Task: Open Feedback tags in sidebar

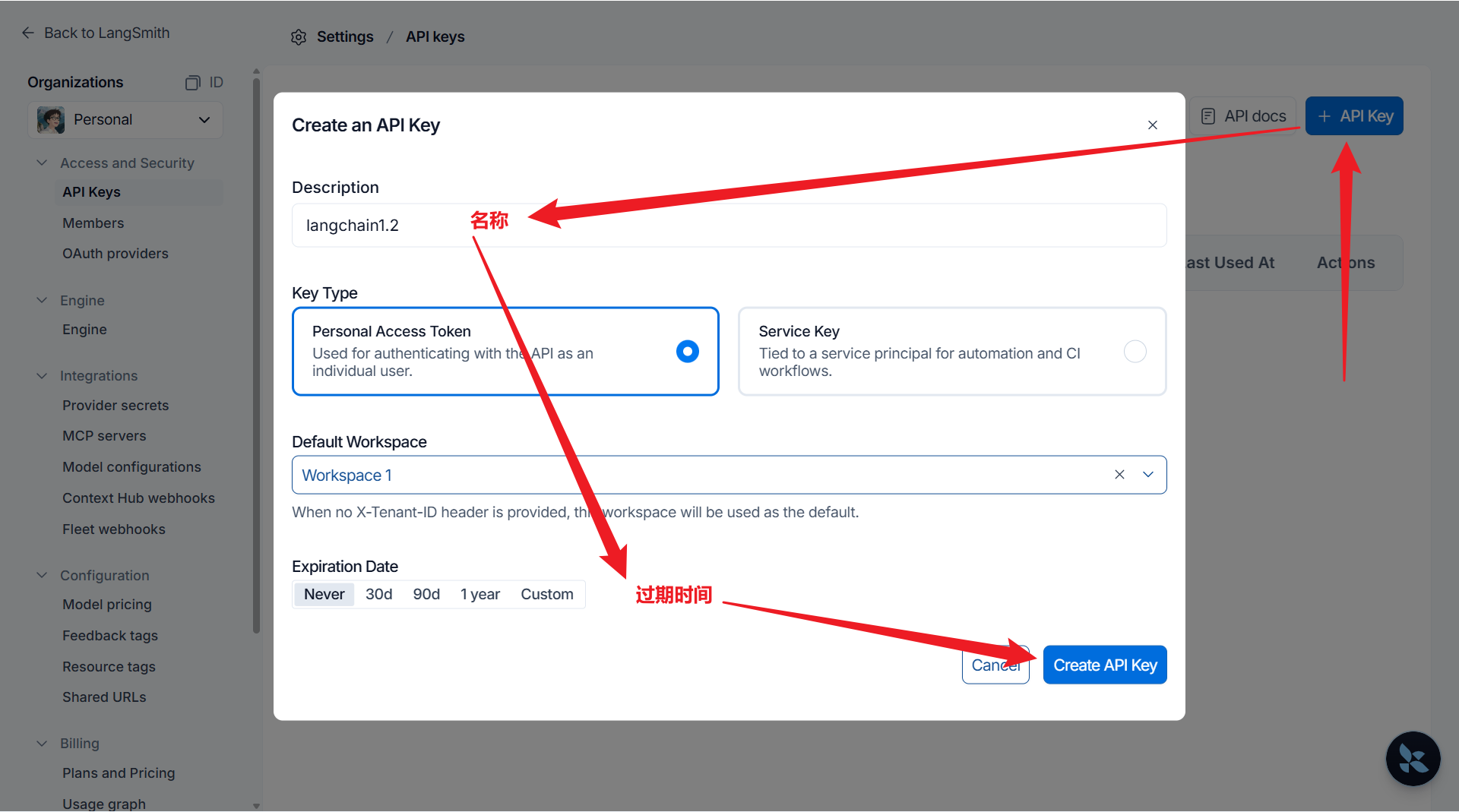Action: (x=110, y=636)
